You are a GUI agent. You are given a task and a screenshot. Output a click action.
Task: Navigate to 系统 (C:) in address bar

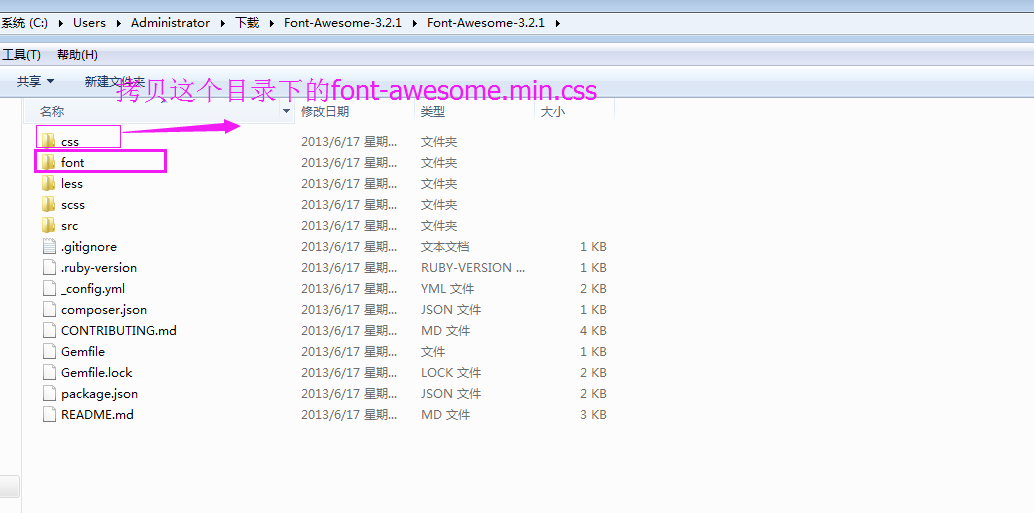[x=24, y=22]
